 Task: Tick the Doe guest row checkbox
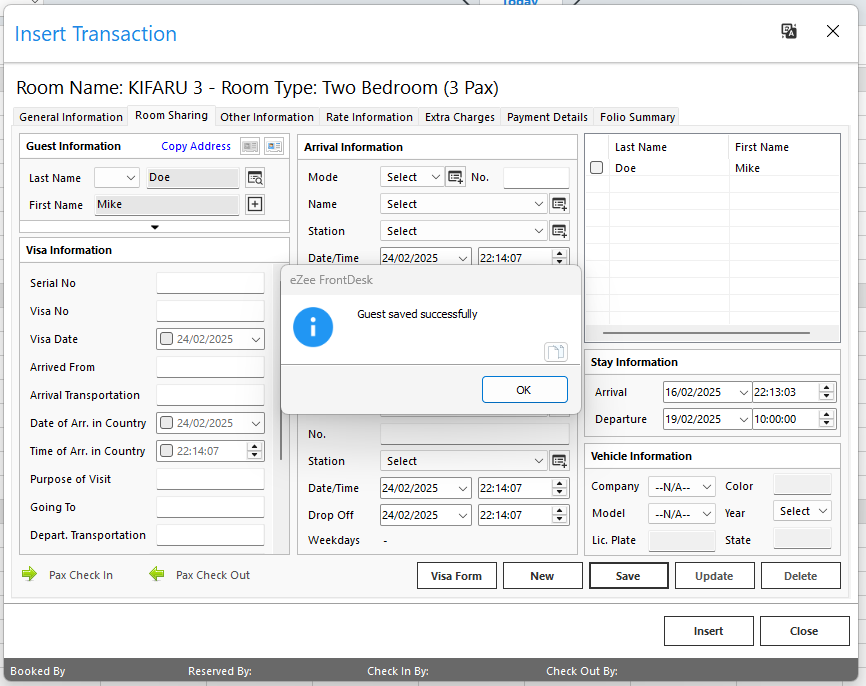point(596,168)
